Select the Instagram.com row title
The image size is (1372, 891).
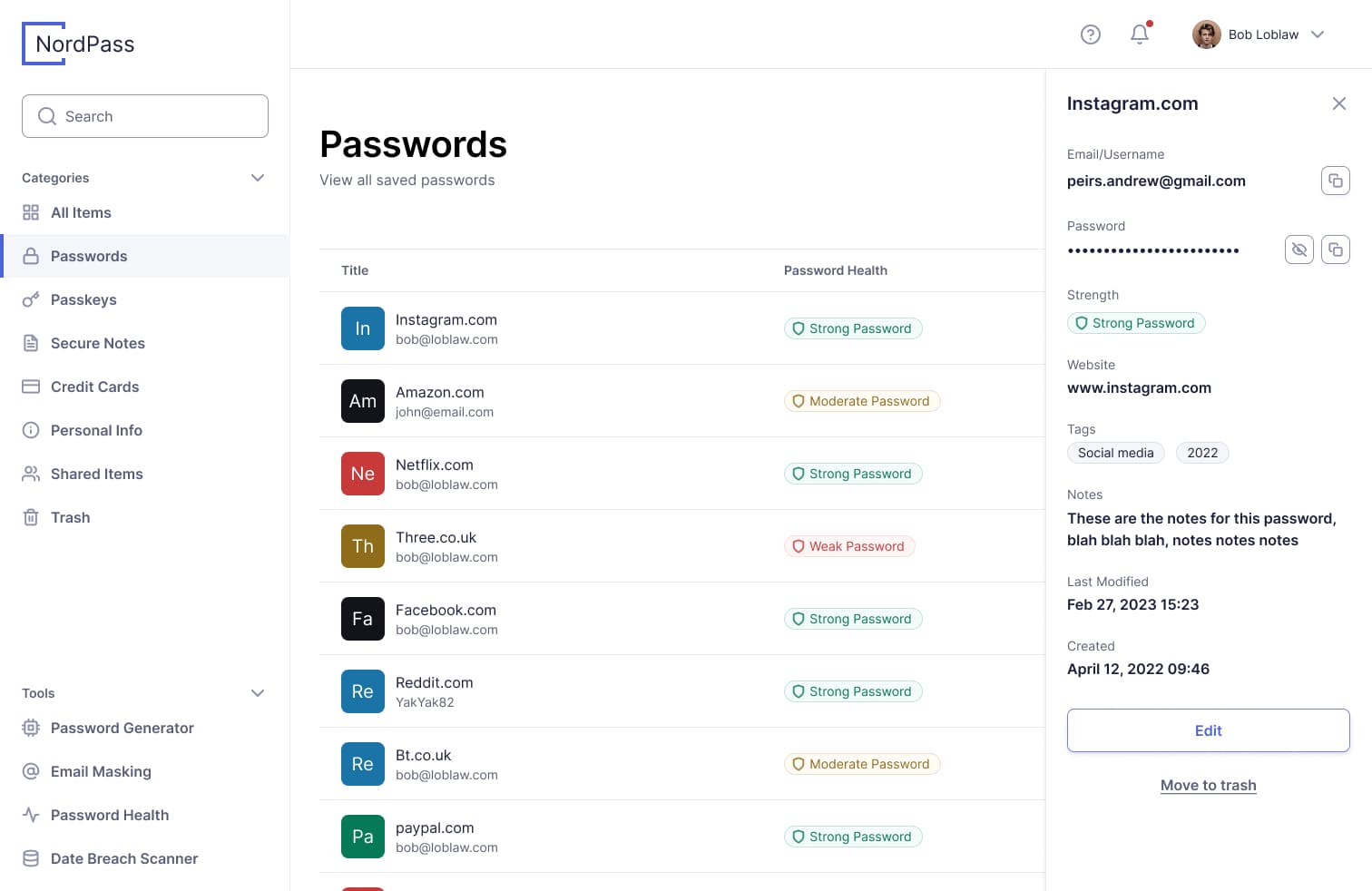coord(446,319)
